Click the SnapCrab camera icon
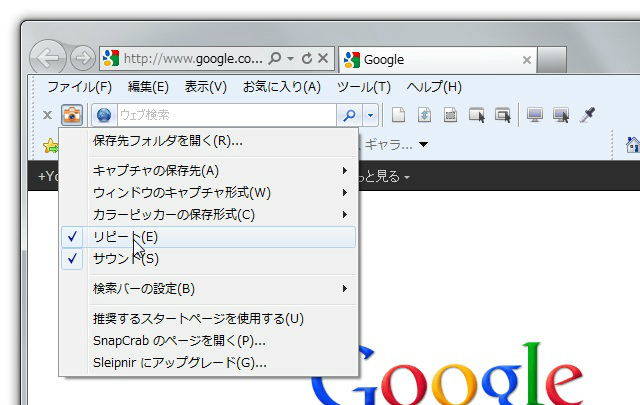The height and width of the screenshot is (405, 640). [72, 115]
